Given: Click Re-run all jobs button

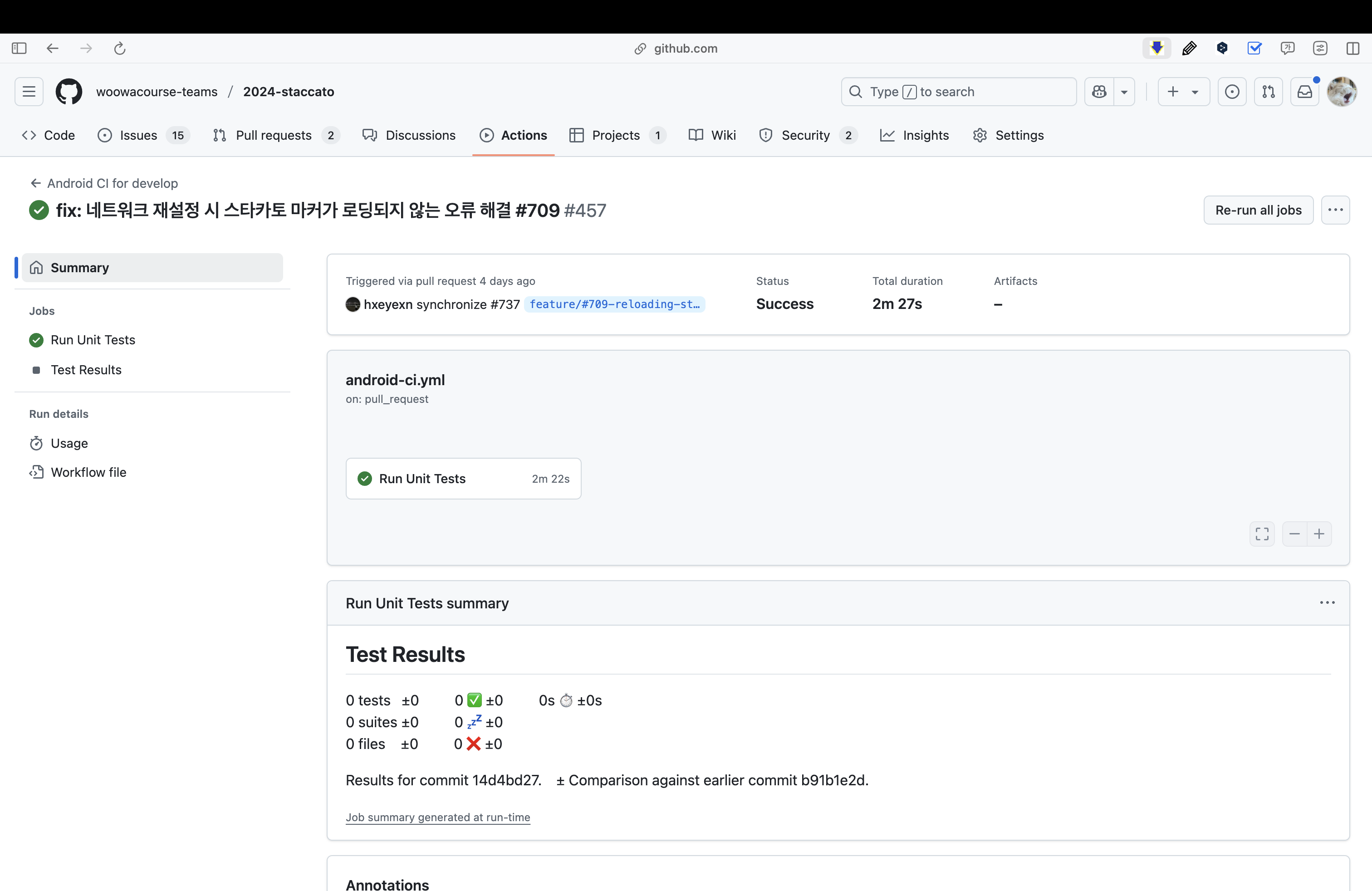Looking at the screenshot, I should tap(1258, 210).
